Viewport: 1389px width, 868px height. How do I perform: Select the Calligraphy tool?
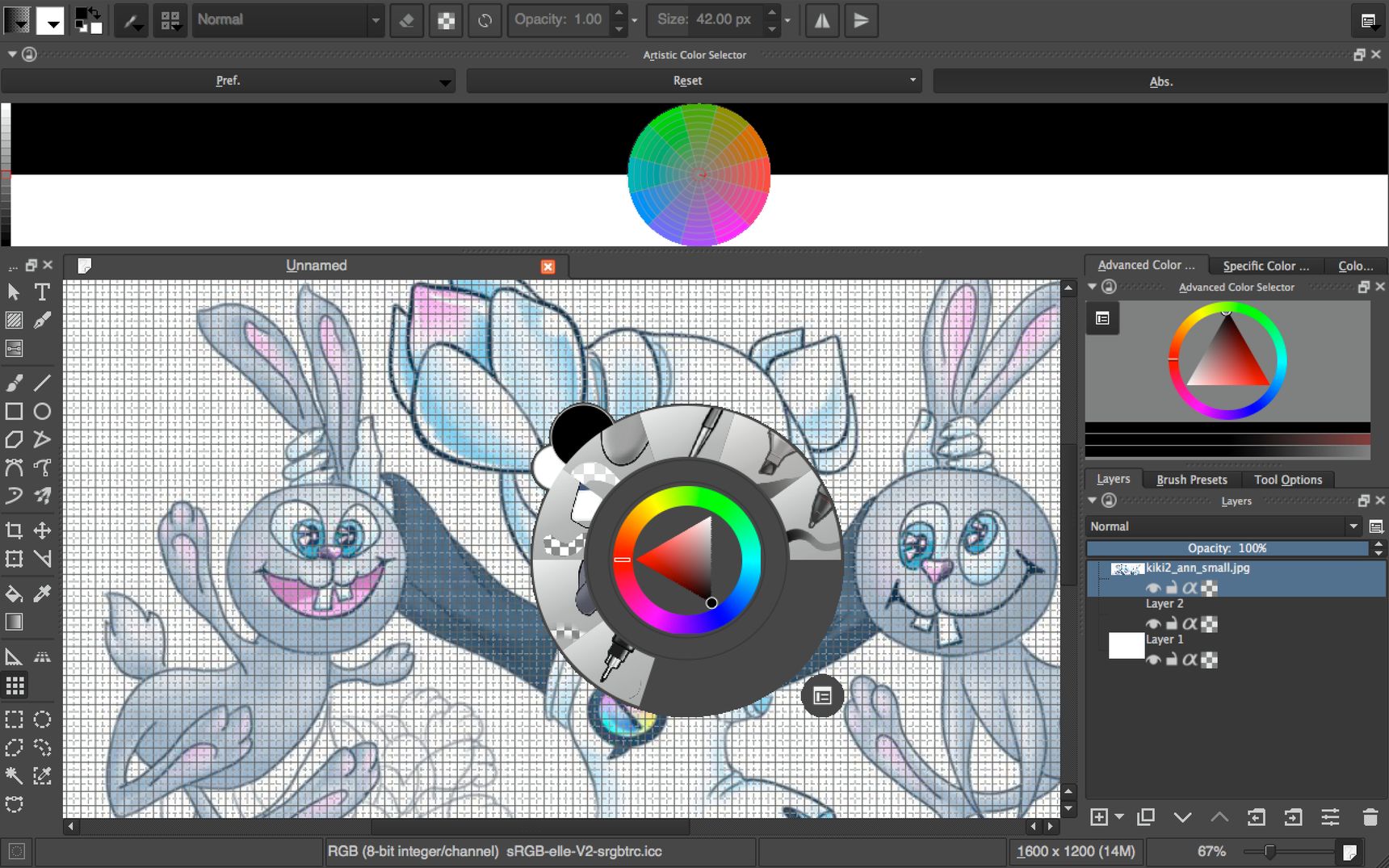click(42, 321)
